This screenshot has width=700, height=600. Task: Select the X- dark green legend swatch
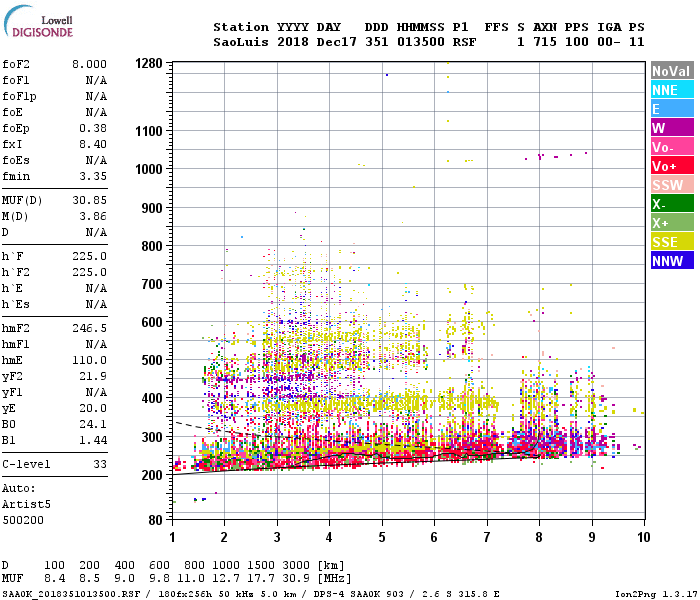tap(672, 204)
